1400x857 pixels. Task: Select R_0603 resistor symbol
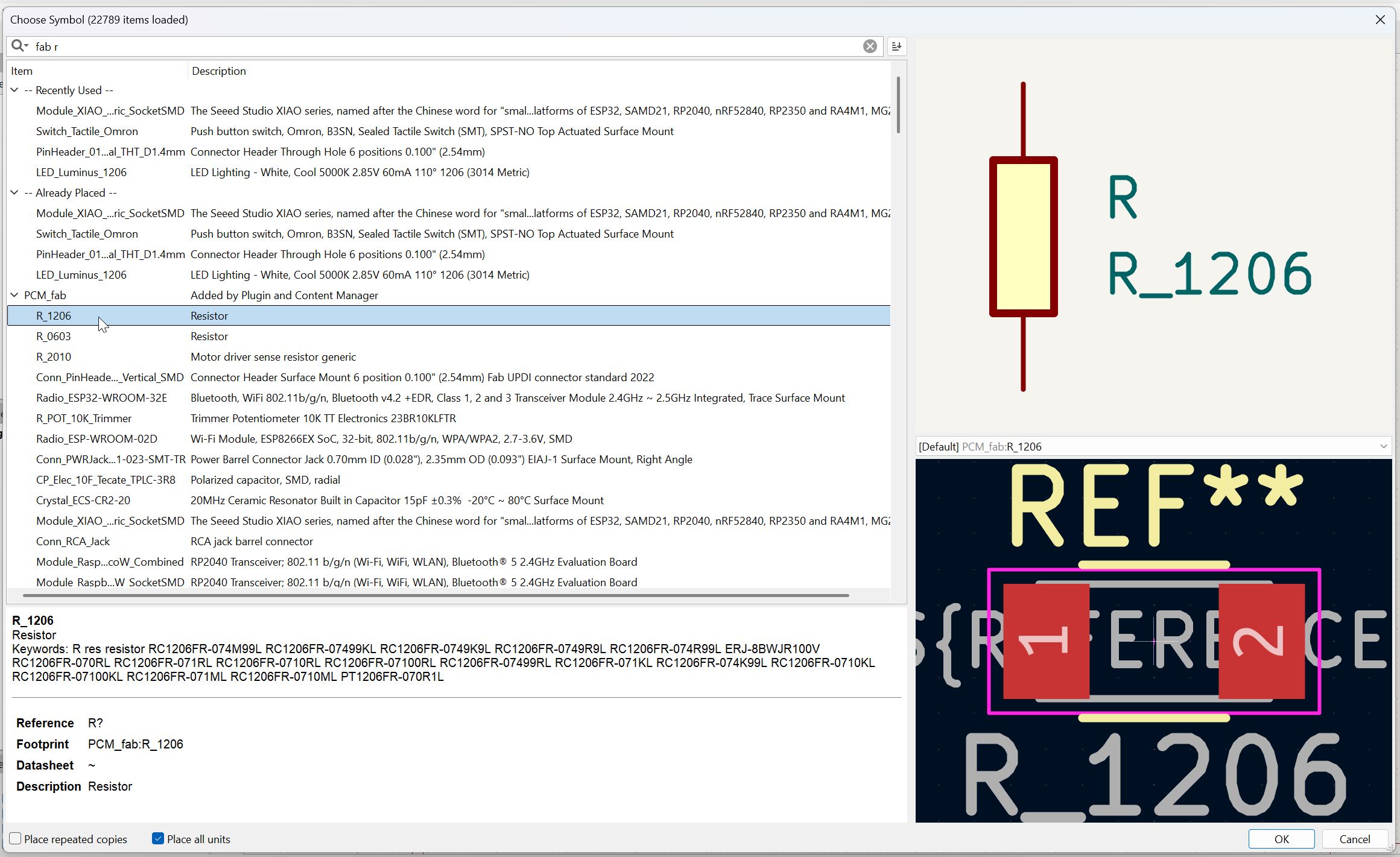click(54, 336)
